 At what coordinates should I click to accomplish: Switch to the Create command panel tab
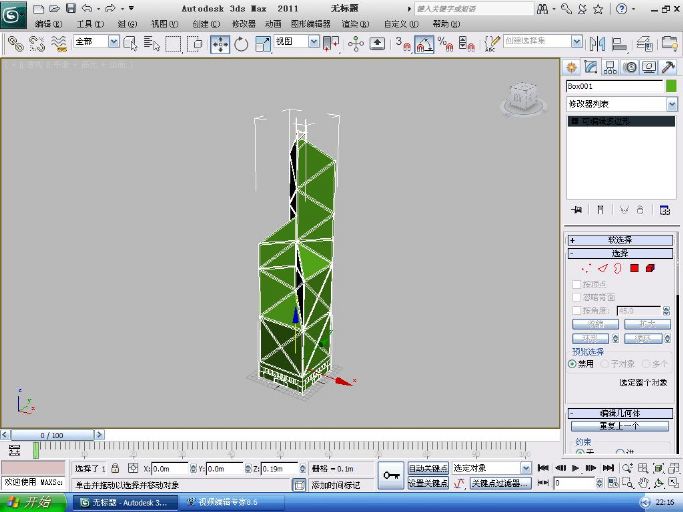571,68
